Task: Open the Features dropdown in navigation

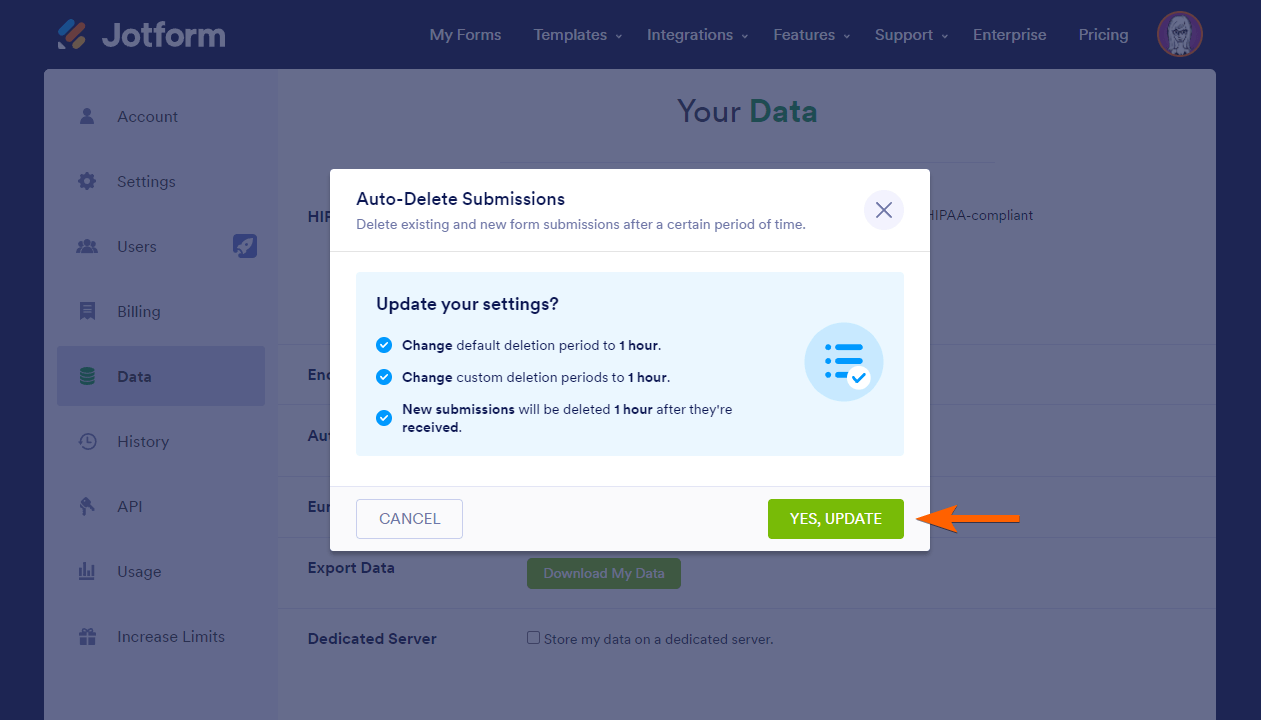Action: tap(811, 35)
